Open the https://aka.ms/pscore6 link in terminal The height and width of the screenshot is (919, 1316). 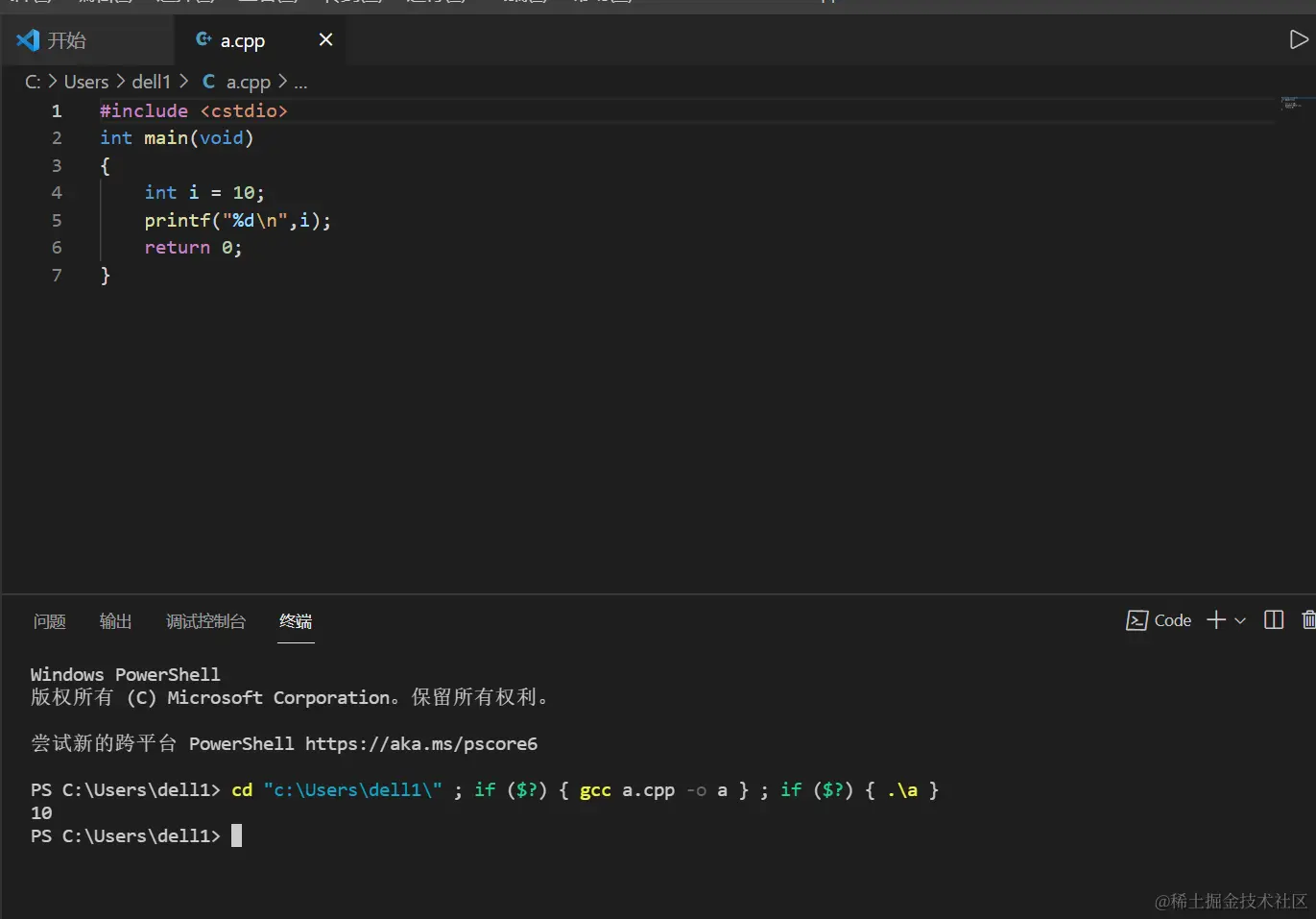(421, 743)
